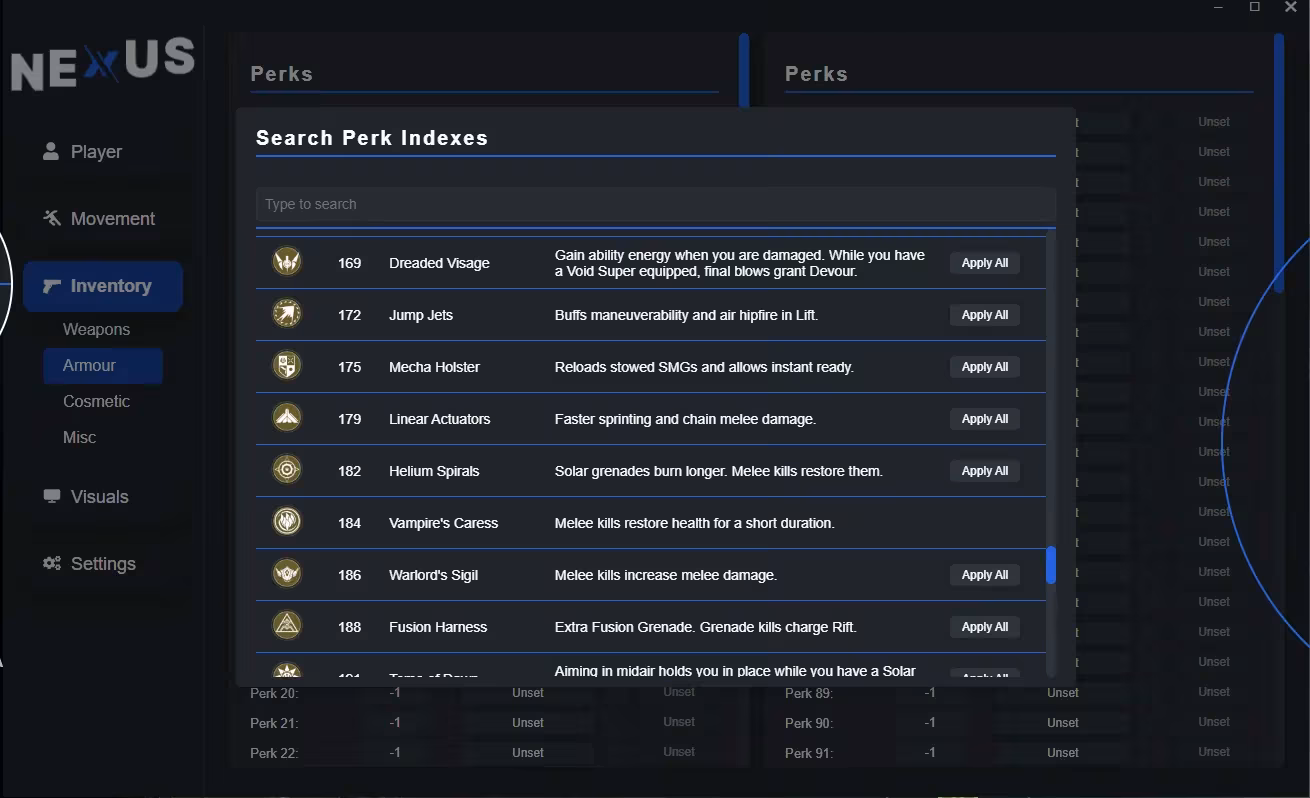Click description "Buffs maneuverability and air hipfire in Lift."
Viewport: 1310px width, 798px height.
pyautogui.click(x=686, y=315)
